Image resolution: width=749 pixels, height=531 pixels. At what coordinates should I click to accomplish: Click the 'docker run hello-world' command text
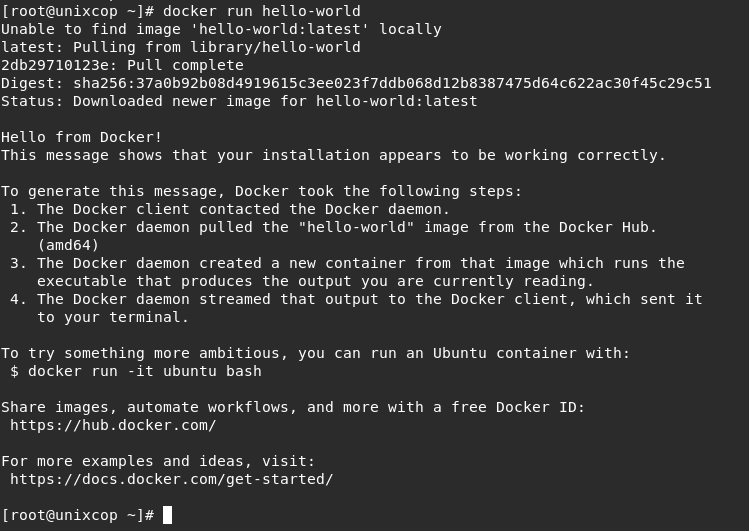[x=262, y=11]
